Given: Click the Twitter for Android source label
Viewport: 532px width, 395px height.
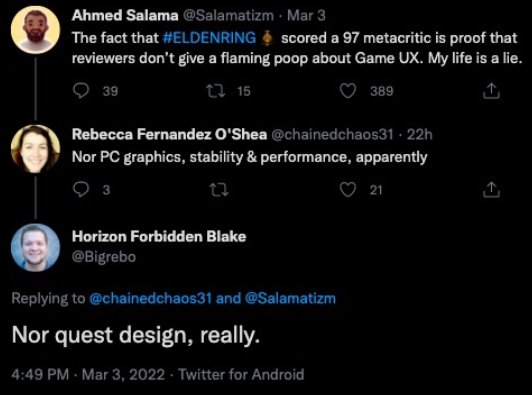Looking at the screenshot, I should (x=241, y=375).
